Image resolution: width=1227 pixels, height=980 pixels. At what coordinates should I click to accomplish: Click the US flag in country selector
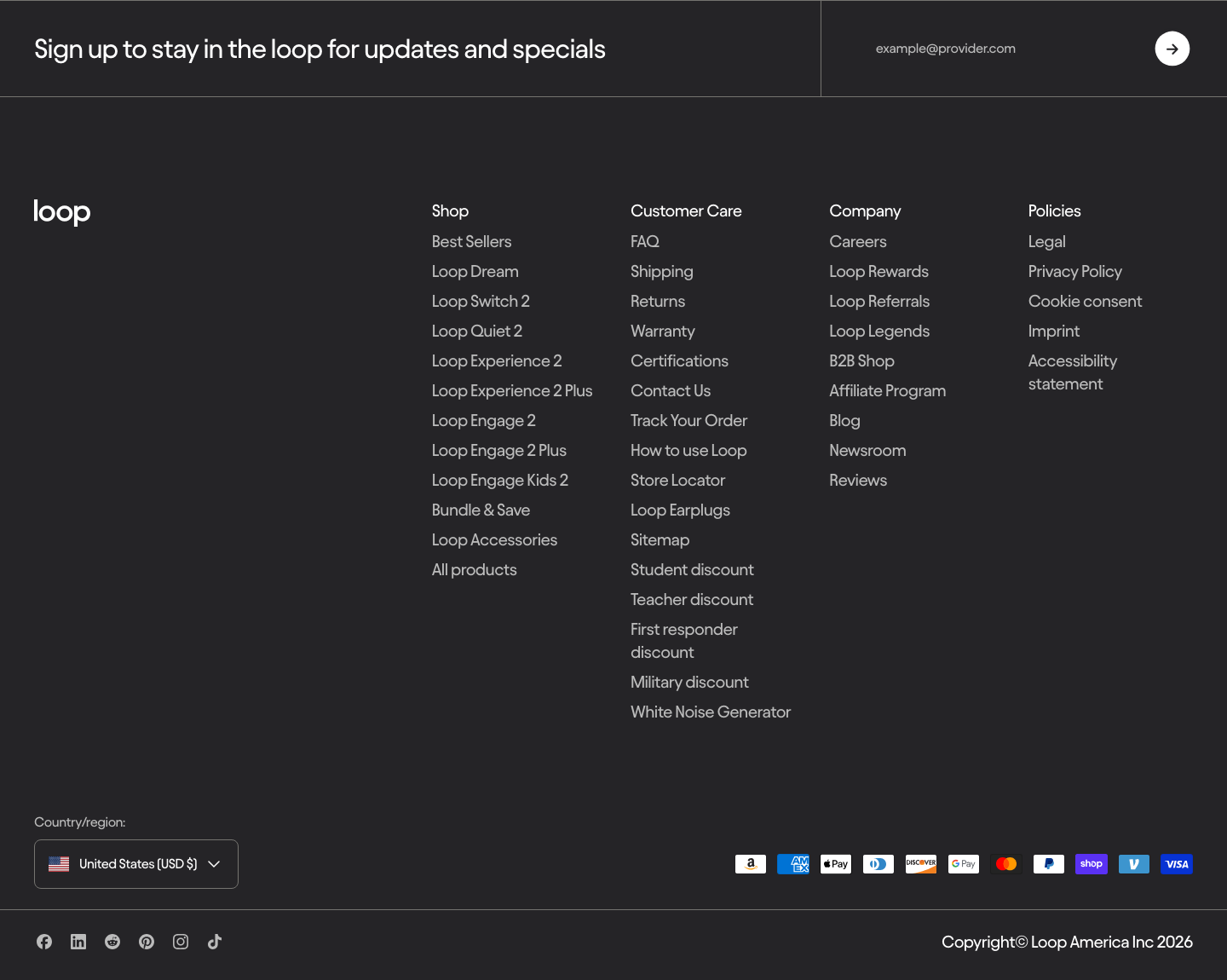[x=59, y=864]
